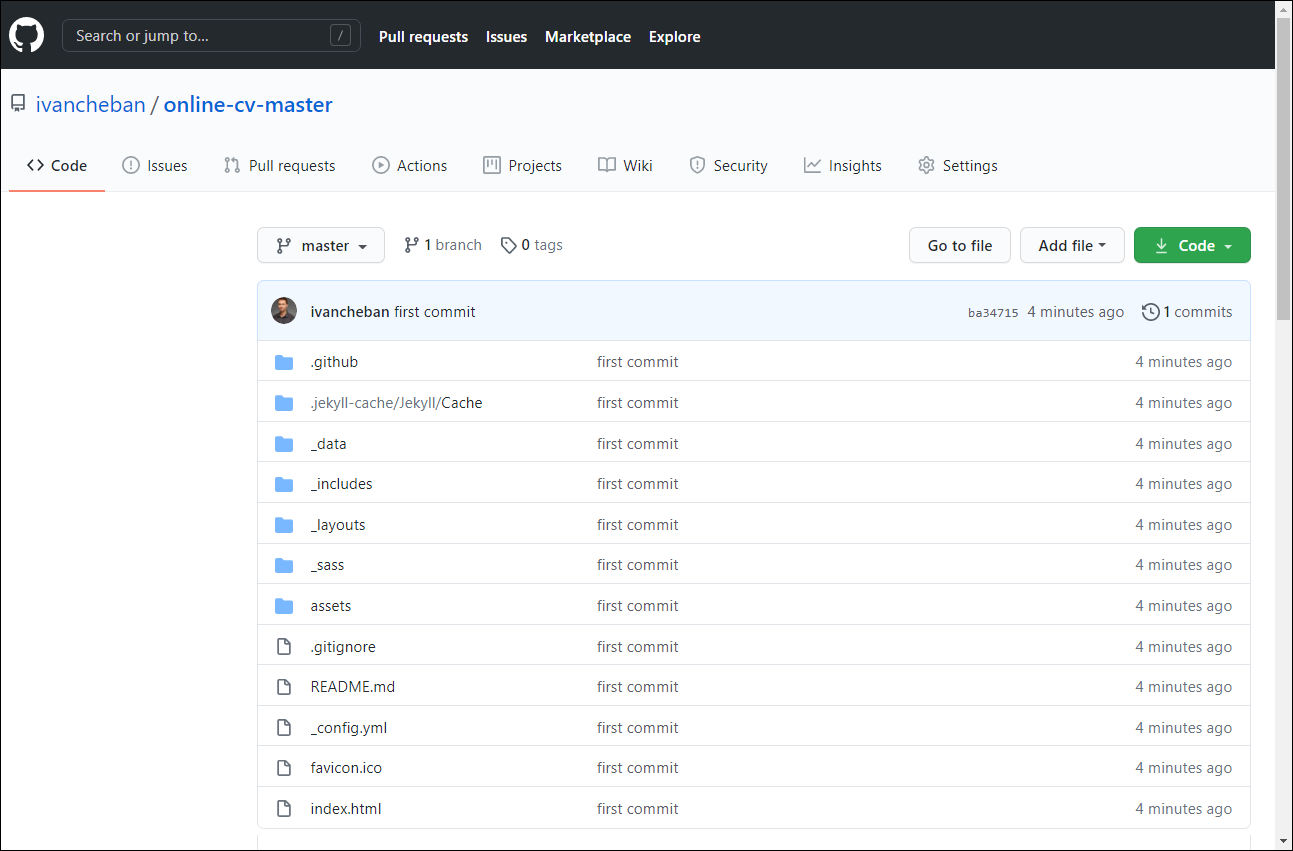Click the scrollbar down arrow
The height and width of the screenshot is (851, 1293).
[x=1284, y=841]
